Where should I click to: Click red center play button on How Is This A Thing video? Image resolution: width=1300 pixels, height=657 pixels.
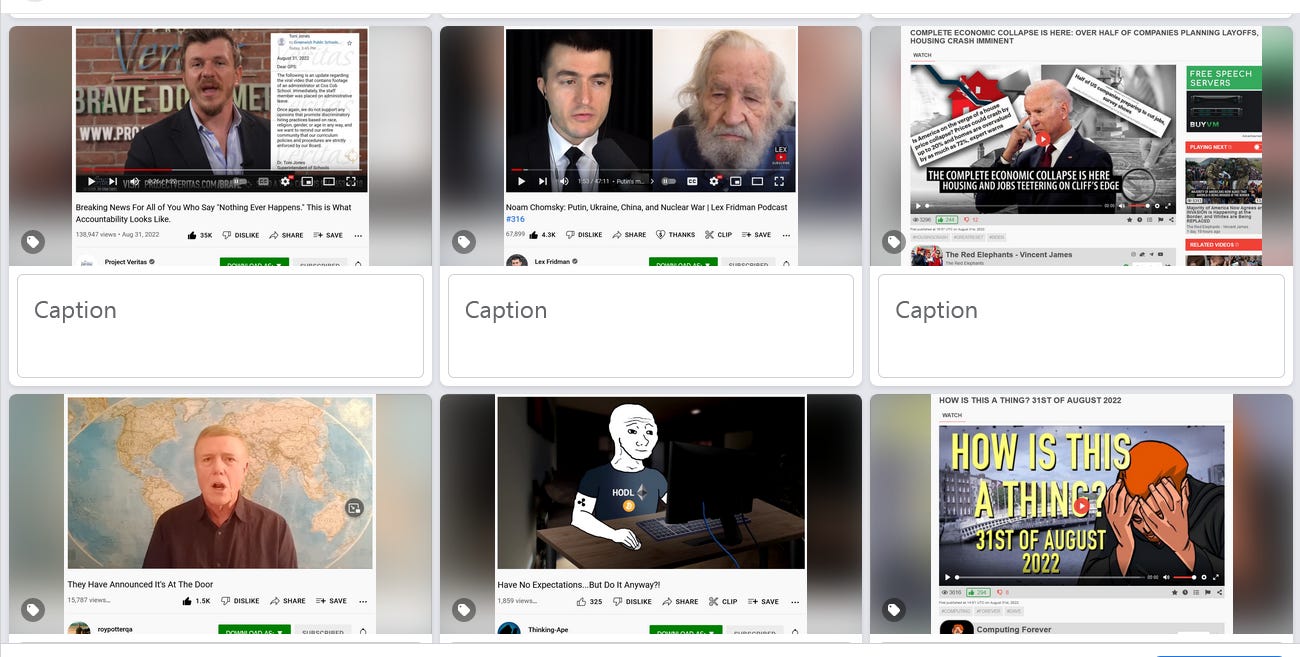coord(1081,506)
